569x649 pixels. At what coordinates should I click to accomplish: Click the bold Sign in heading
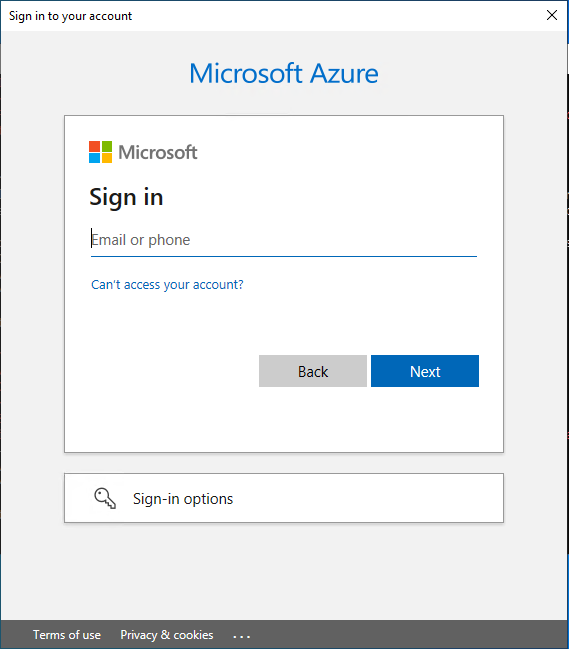[126, 197]
